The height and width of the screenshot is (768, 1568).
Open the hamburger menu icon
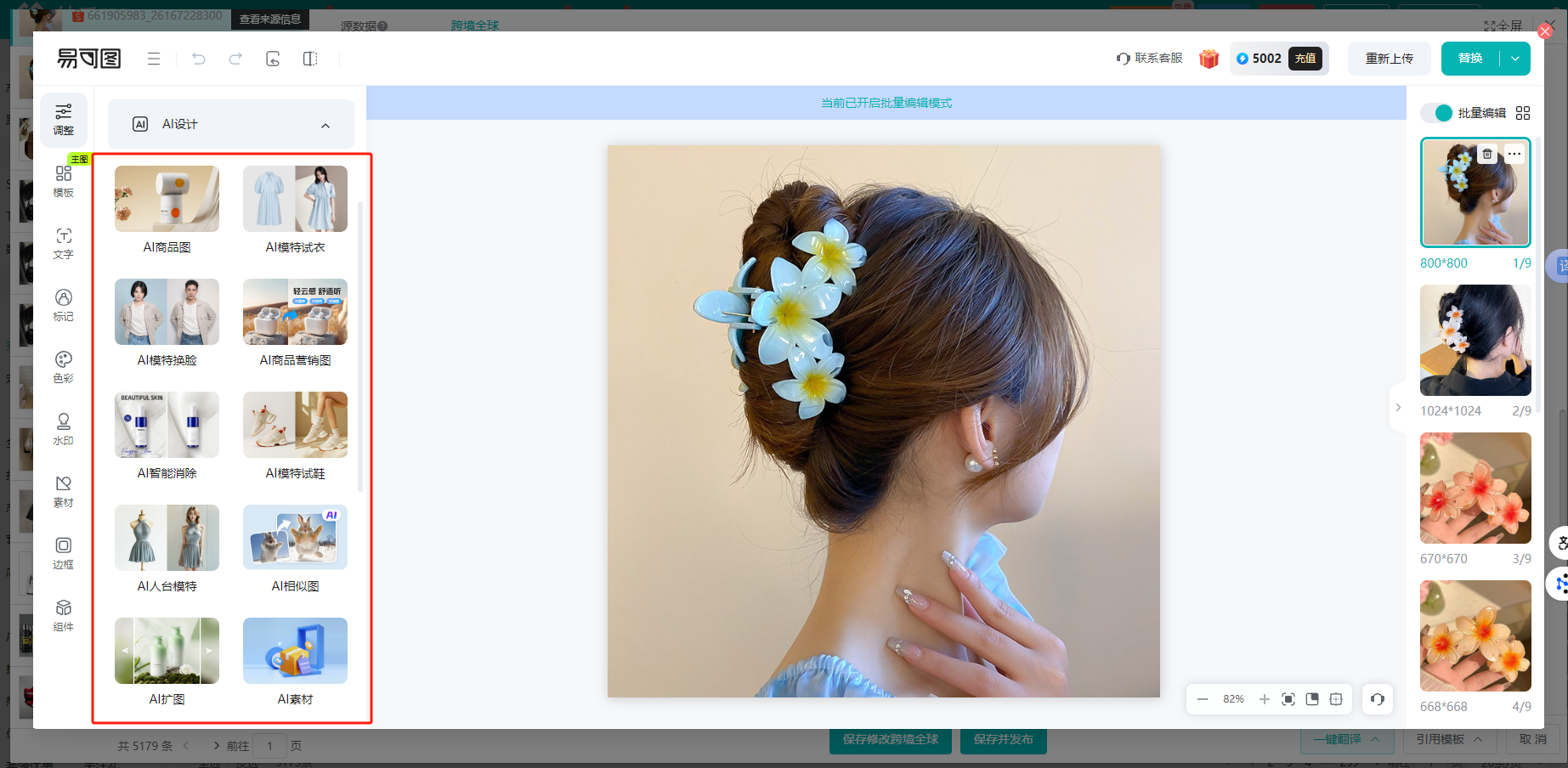point(154,59)
